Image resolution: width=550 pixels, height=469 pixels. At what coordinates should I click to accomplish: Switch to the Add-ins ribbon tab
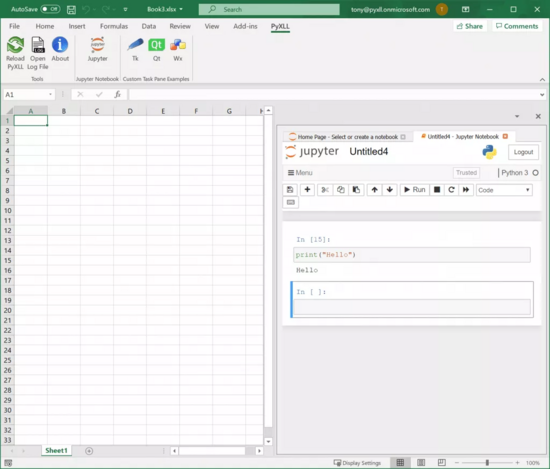tap(245, 26)
